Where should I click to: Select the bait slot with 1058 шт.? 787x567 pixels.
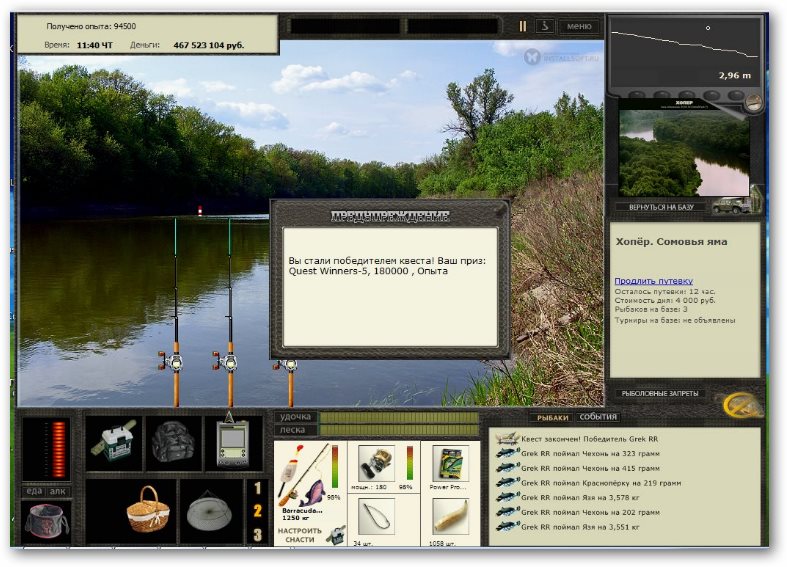[450, 517]
